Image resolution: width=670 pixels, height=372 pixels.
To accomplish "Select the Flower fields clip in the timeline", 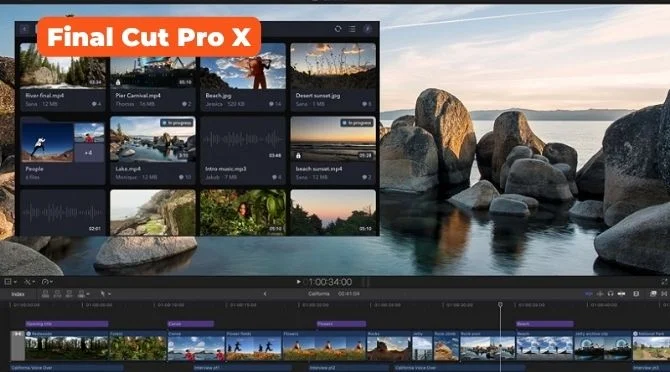I will 254,346.
